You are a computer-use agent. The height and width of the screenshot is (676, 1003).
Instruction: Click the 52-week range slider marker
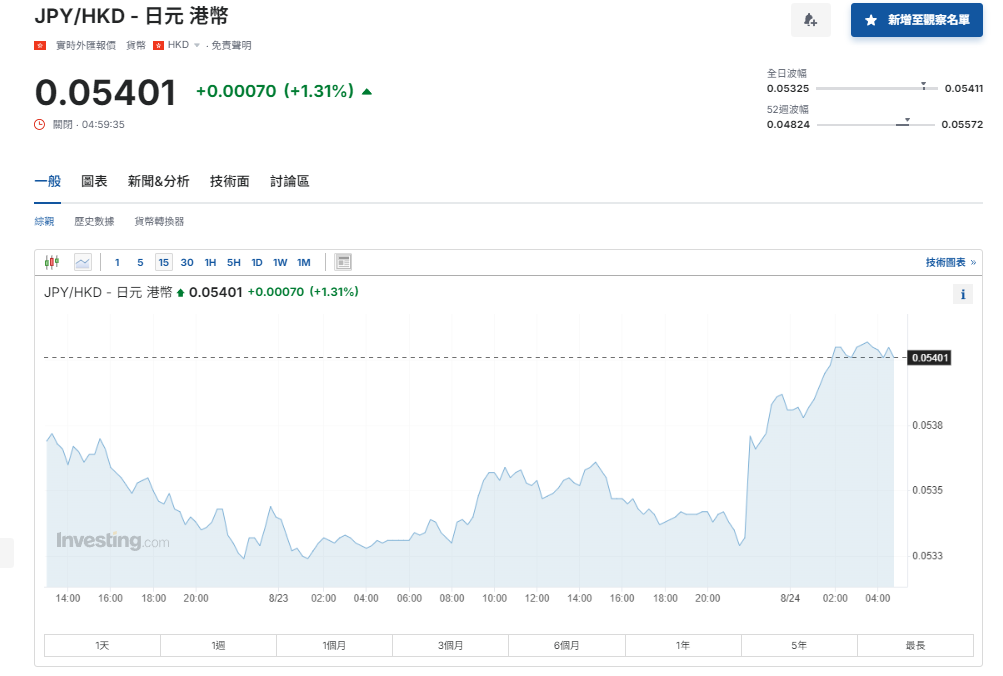point(906,120)
